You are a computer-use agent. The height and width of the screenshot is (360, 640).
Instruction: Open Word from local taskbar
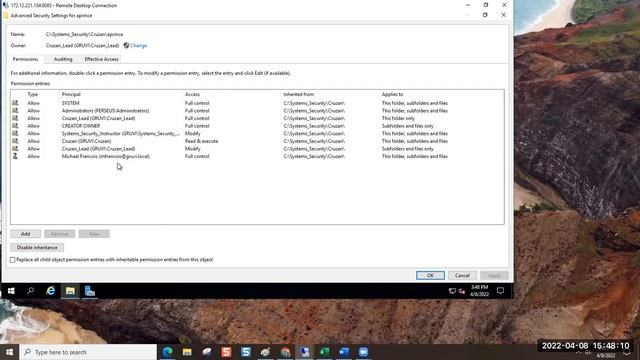pyautogui.click(x=344, y=352)
